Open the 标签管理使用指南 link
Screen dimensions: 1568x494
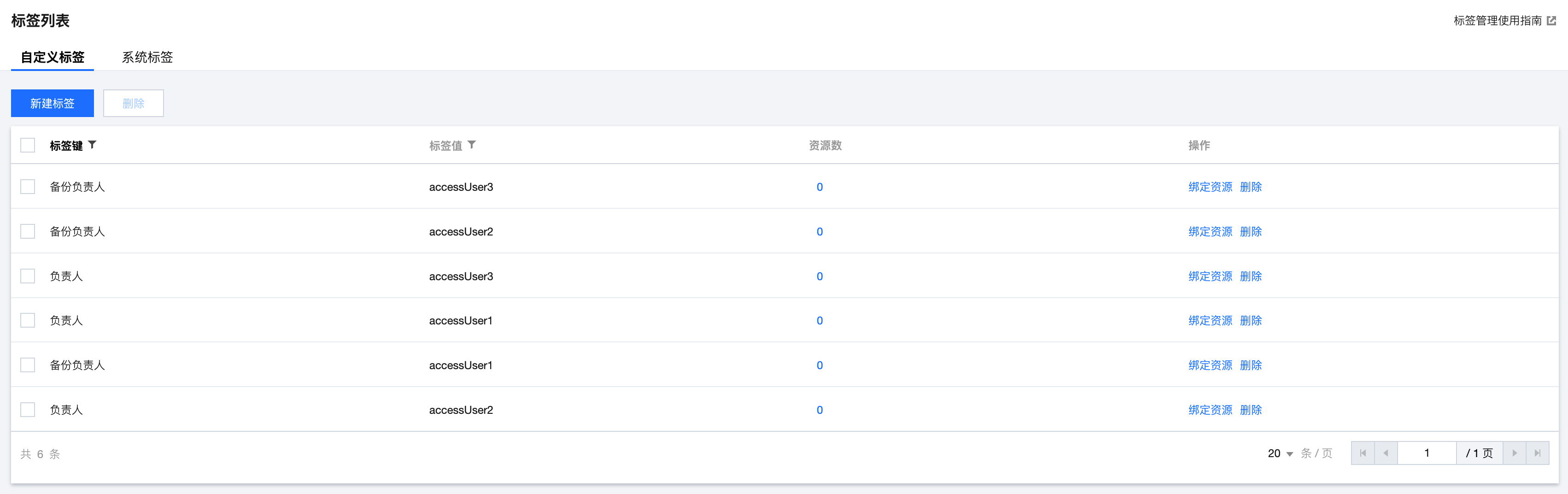[x=1498, y=21]
